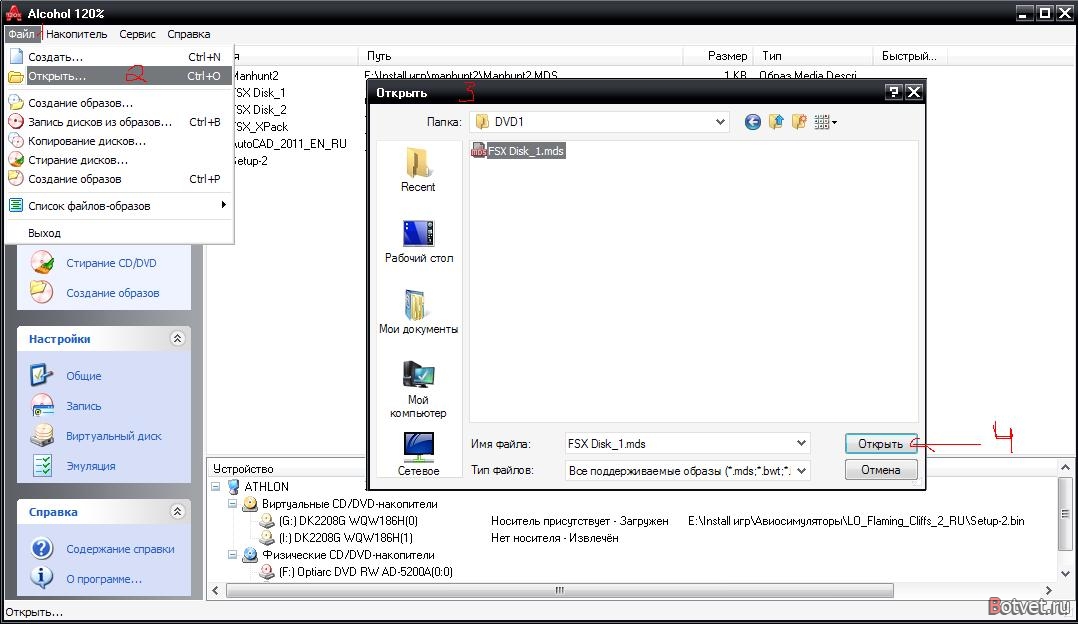This screenshot has height=624, width=1078.
Task: Select Копирование дисков... from the menu
Action: [119, 141]
